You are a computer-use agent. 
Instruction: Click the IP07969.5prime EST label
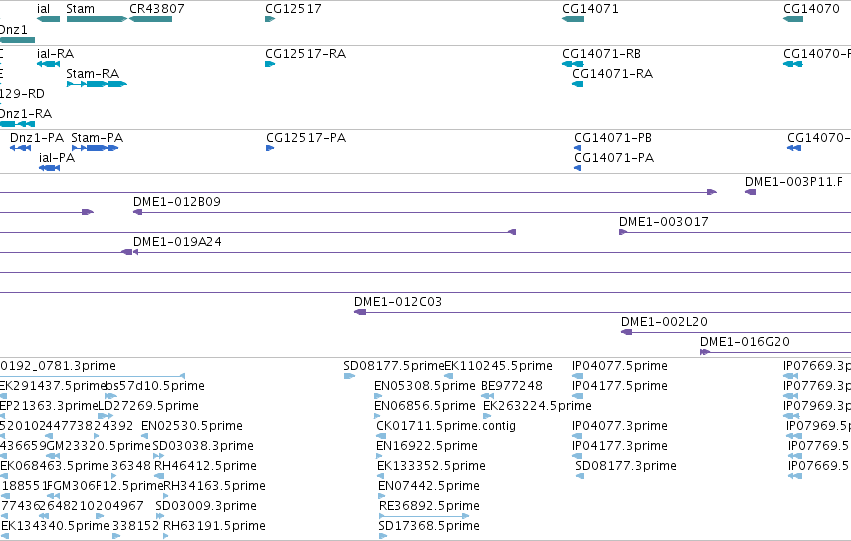pos(818,426)
